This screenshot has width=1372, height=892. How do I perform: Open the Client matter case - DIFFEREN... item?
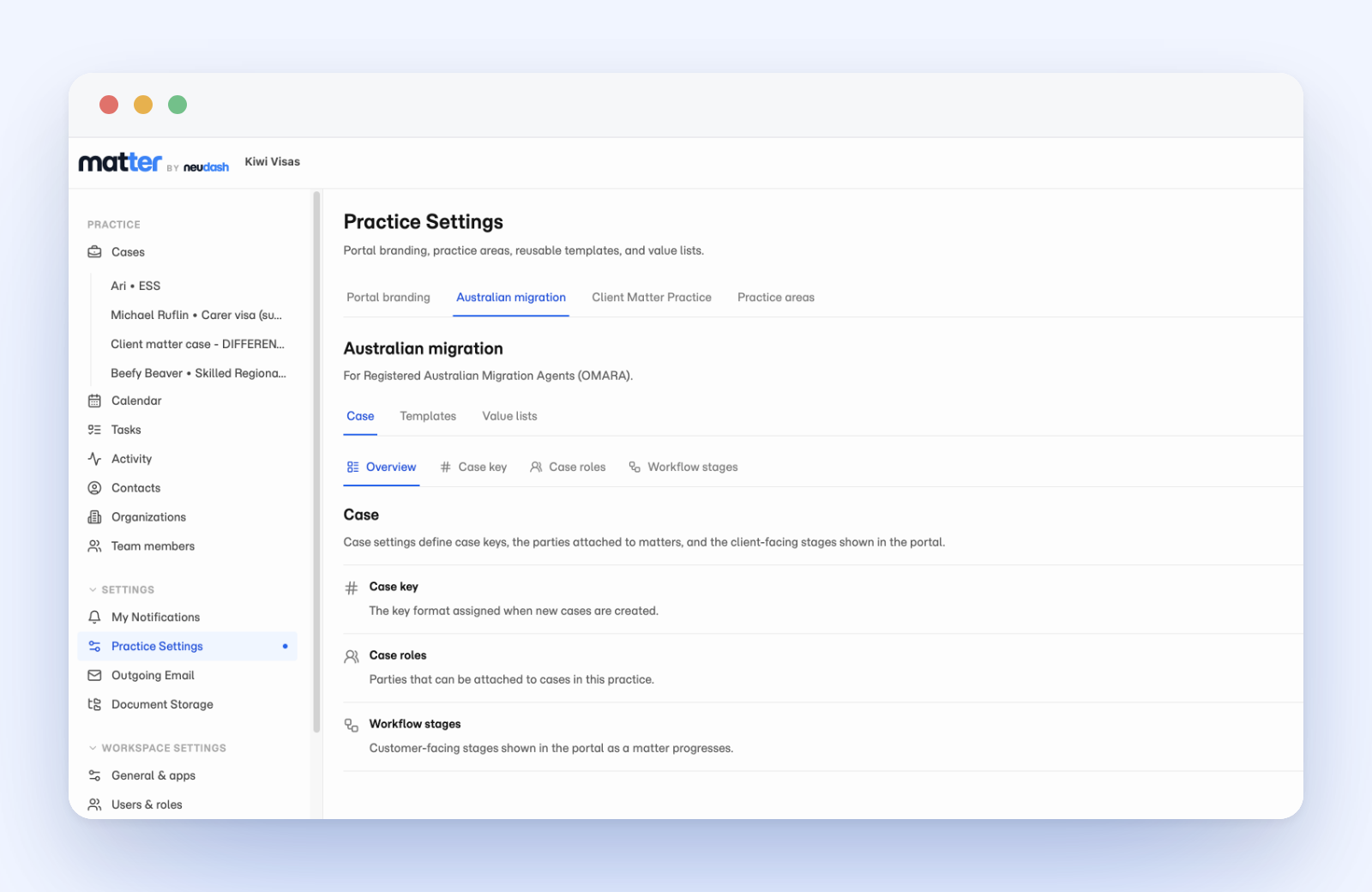pos(197,344)
